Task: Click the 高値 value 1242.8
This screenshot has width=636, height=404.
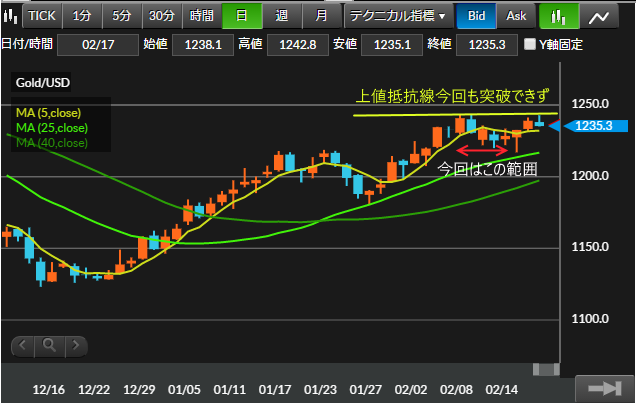Action: [298, 45]
